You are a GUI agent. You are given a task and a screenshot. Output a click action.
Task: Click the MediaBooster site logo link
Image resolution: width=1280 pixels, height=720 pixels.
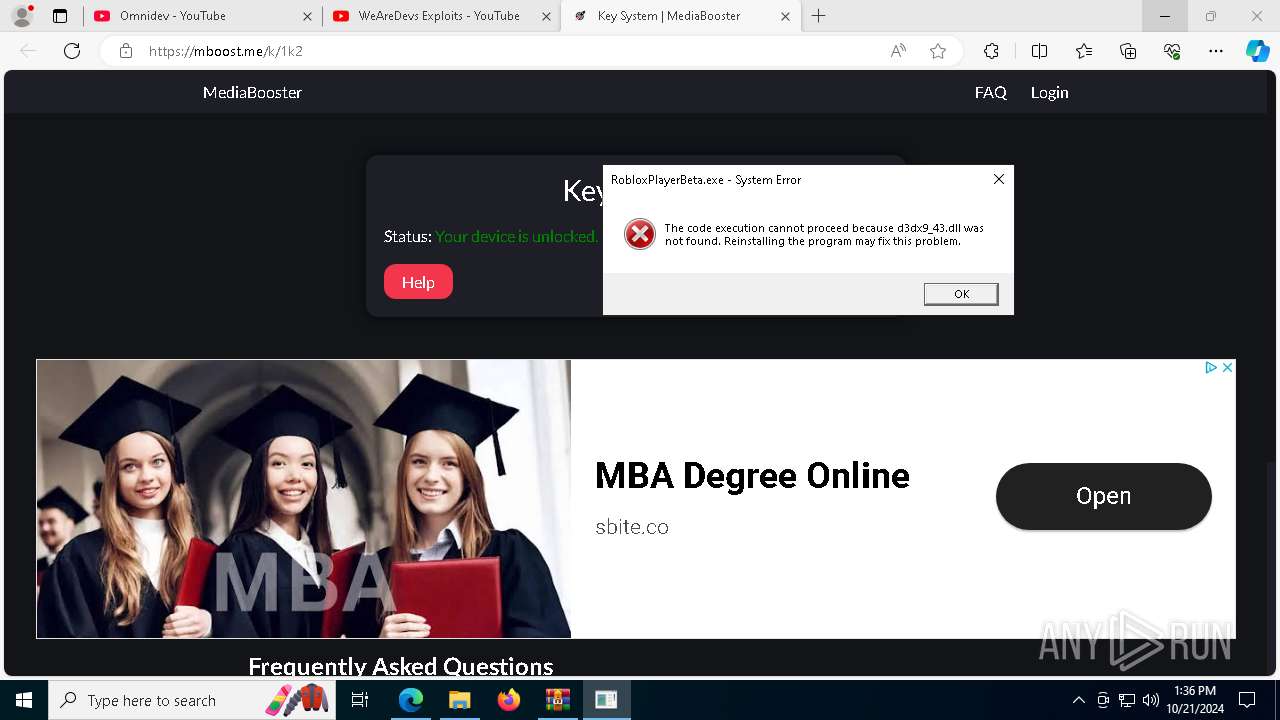pos(252,92)
